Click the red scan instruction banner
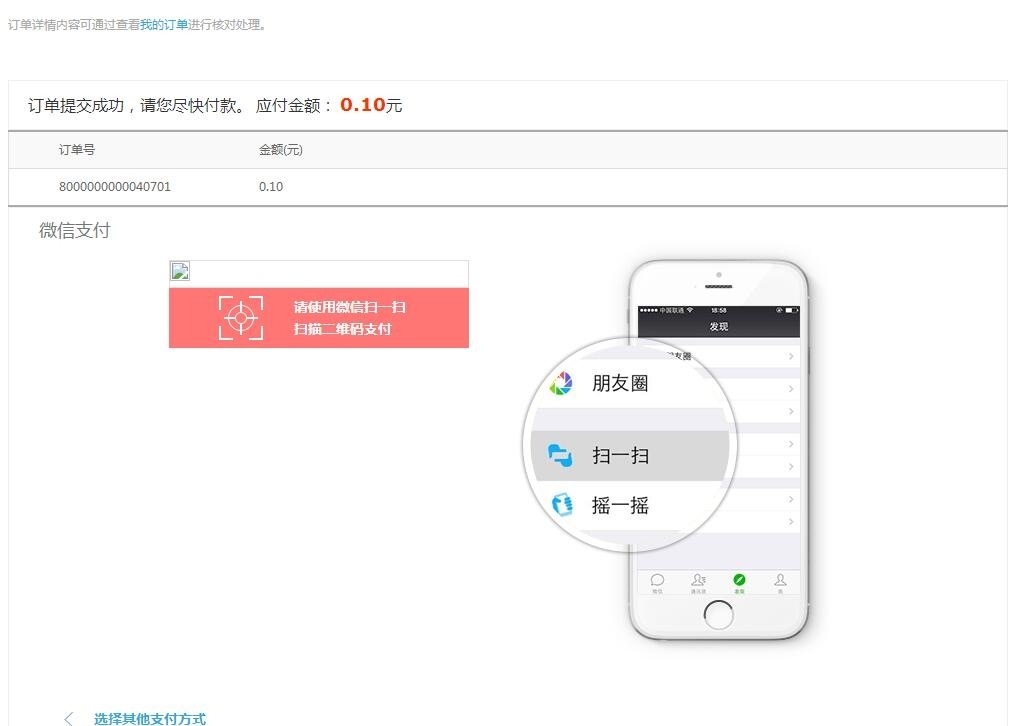The image size is (1026, 726). click(x=319, y=318)
